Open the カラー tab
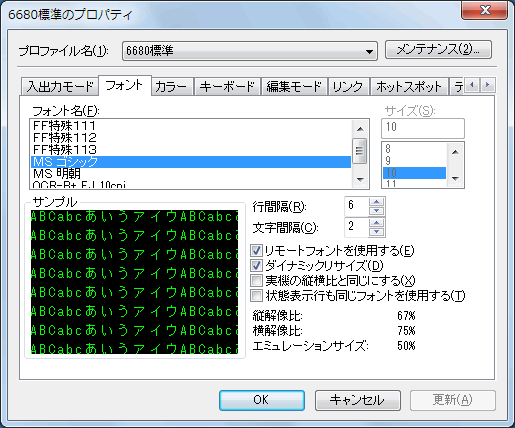 point(171,87)
